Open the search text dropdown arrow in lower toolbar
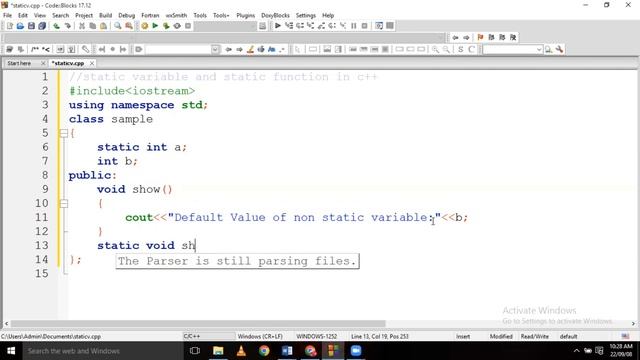 pyautogui.click(x=215, y=49)
